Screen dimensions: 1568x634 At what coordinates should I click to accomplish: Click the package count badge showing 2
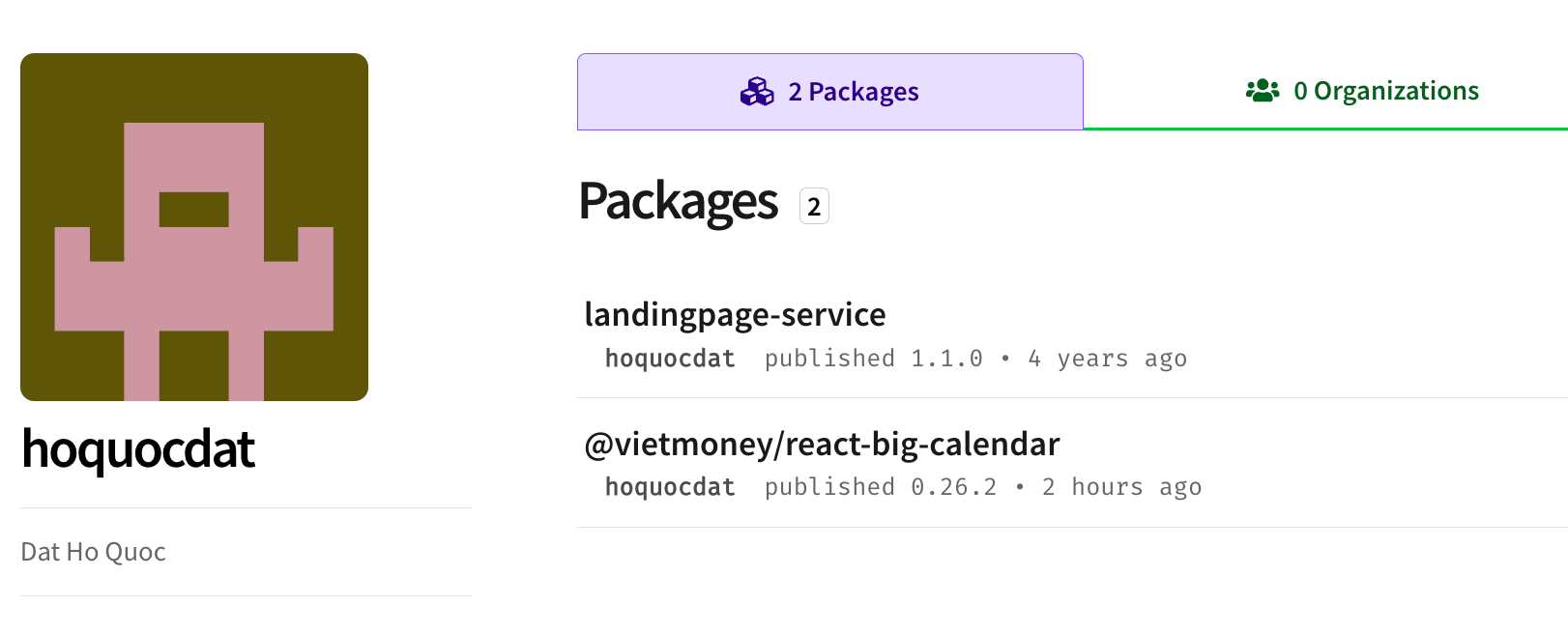coord(814,206)
